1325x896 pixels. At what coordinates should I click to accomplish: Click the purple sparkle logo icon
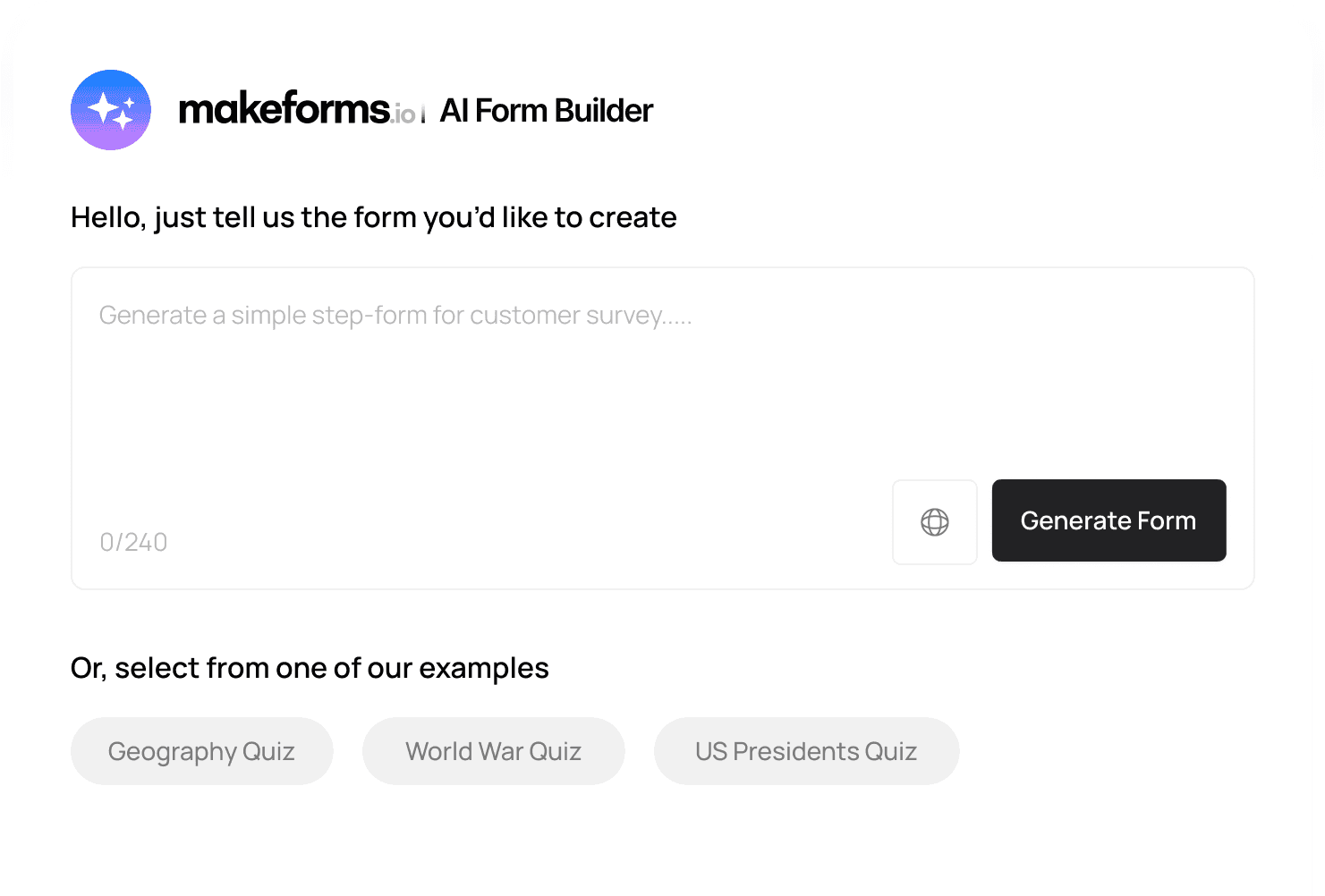111,110
